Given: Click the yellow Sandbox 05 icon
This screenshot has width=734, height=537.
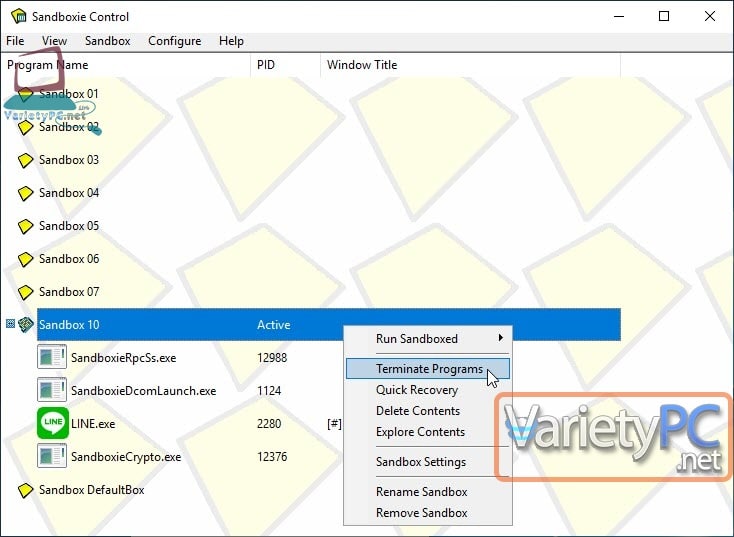Looking at the screenshot, I should click(x=25, y=226).
